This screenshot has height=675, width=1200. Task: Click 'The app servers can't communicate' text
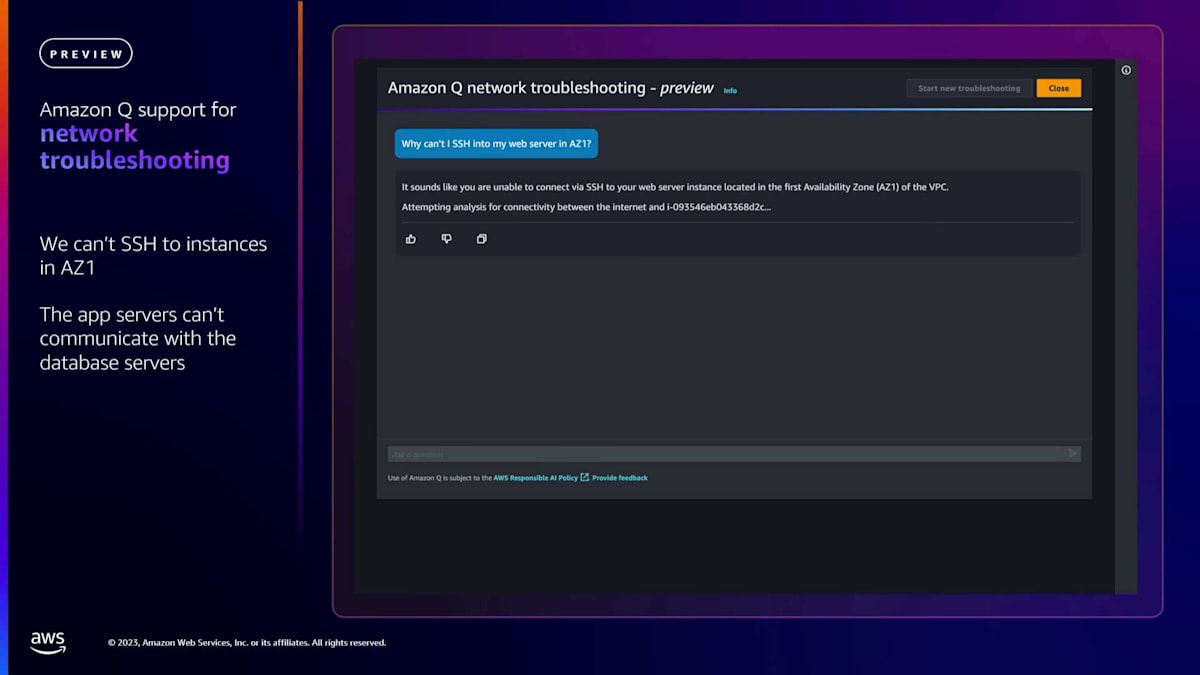coord(138,338)
